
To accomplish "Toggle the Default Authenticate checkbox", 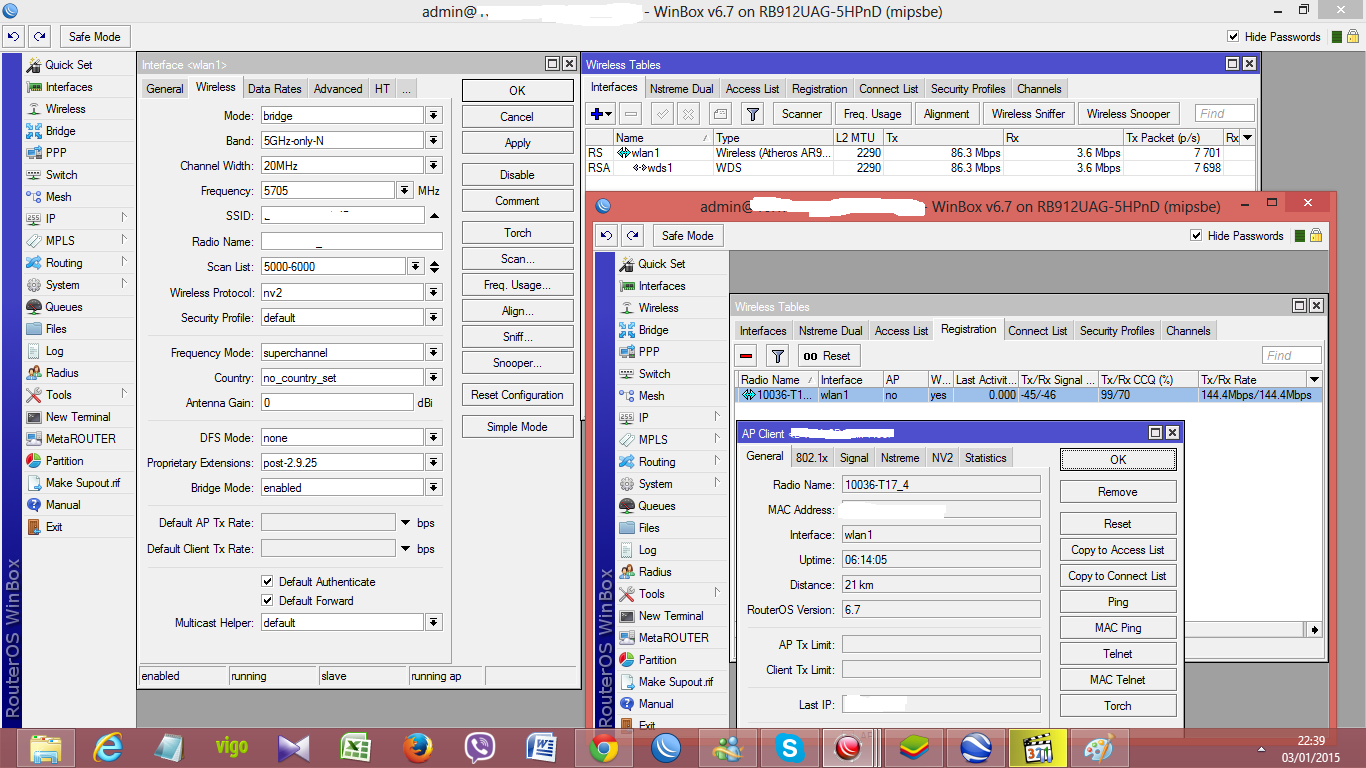I will (268, 582).
